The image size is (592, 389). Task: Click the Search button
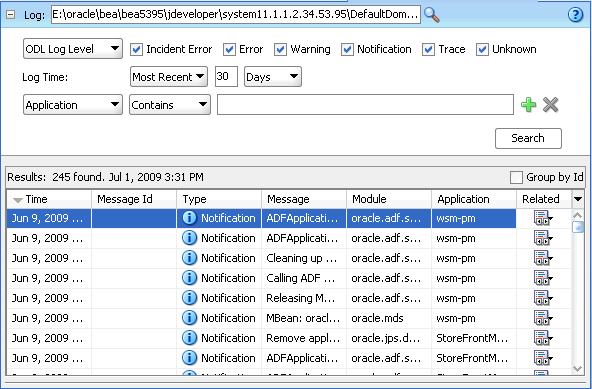(528, 139)
